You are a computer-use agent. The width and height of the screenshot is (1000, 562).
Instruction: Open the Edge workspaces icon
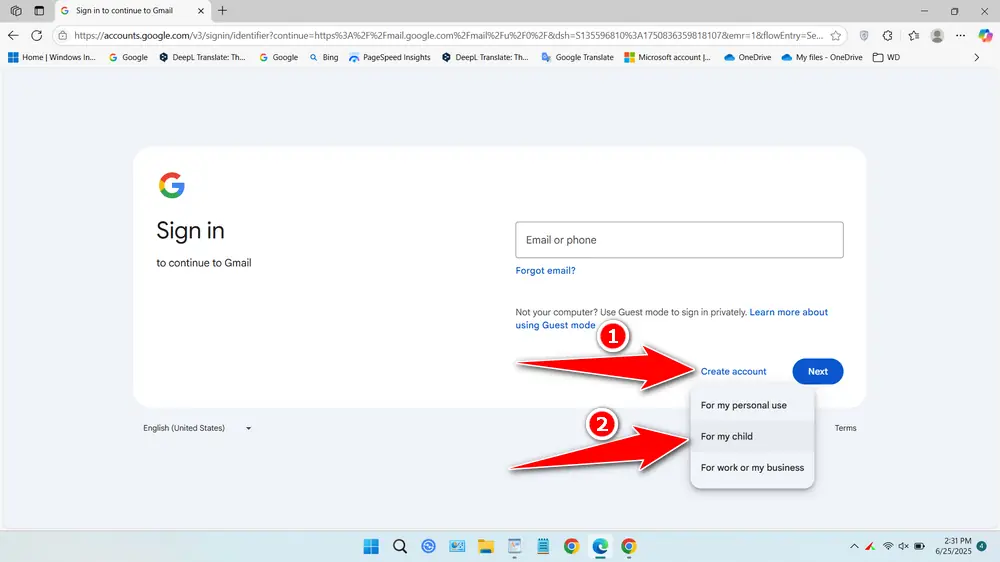coord(16,11)
